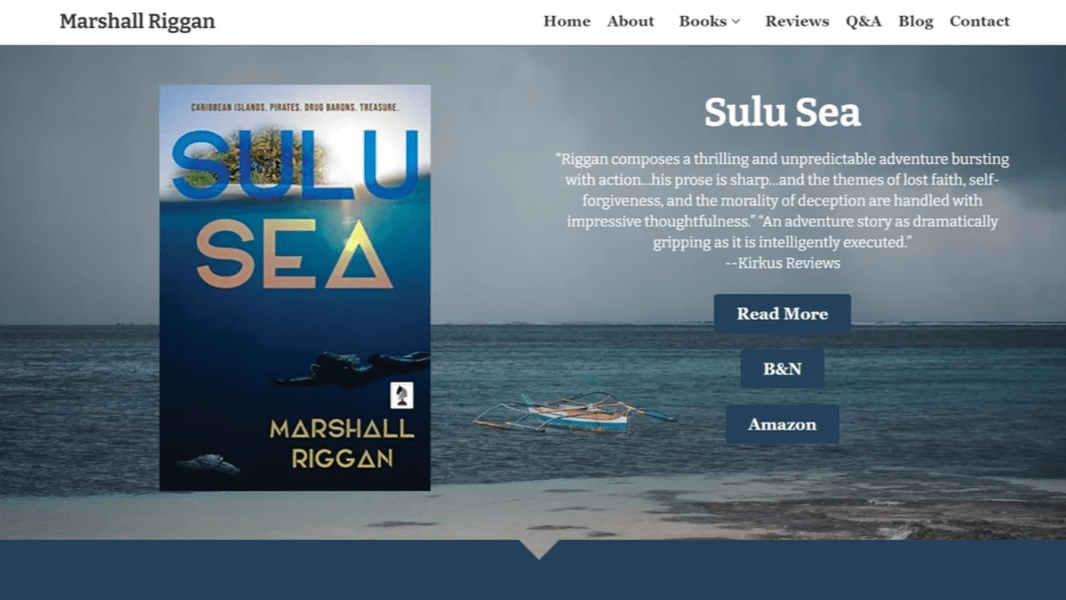Navigate to the Q&A page
1066x600 pixels.
coord(863,21)
